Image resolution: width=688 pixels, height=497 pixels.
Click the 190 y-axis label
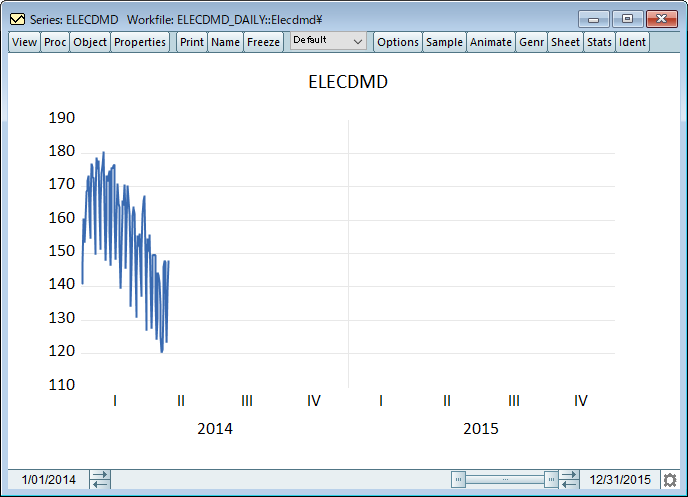61,118
